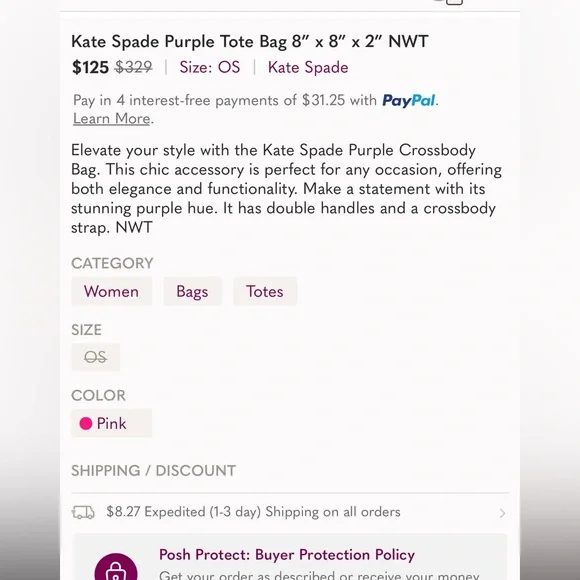The width and height of the screenshot is (580, 580).
Task: Open Posh Protect: Buyer Protection Policy
Action: click(287, 555)
